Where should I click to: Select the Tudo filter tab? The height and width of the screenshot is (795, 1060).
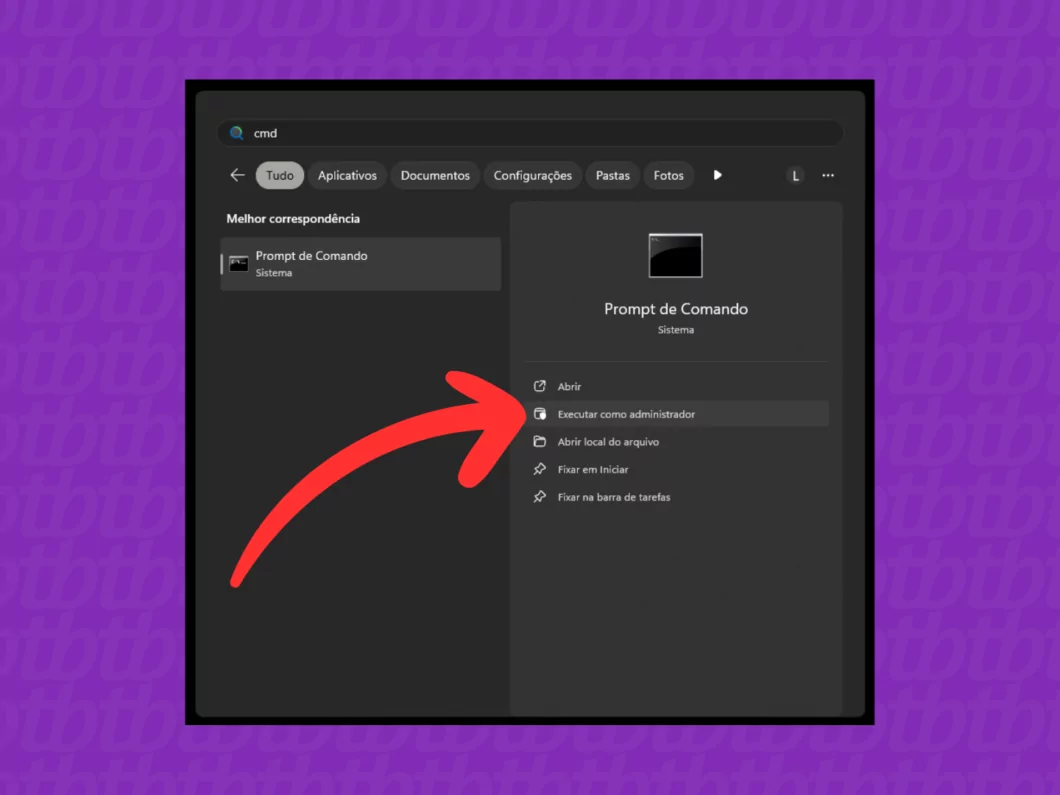click(280, 175)
